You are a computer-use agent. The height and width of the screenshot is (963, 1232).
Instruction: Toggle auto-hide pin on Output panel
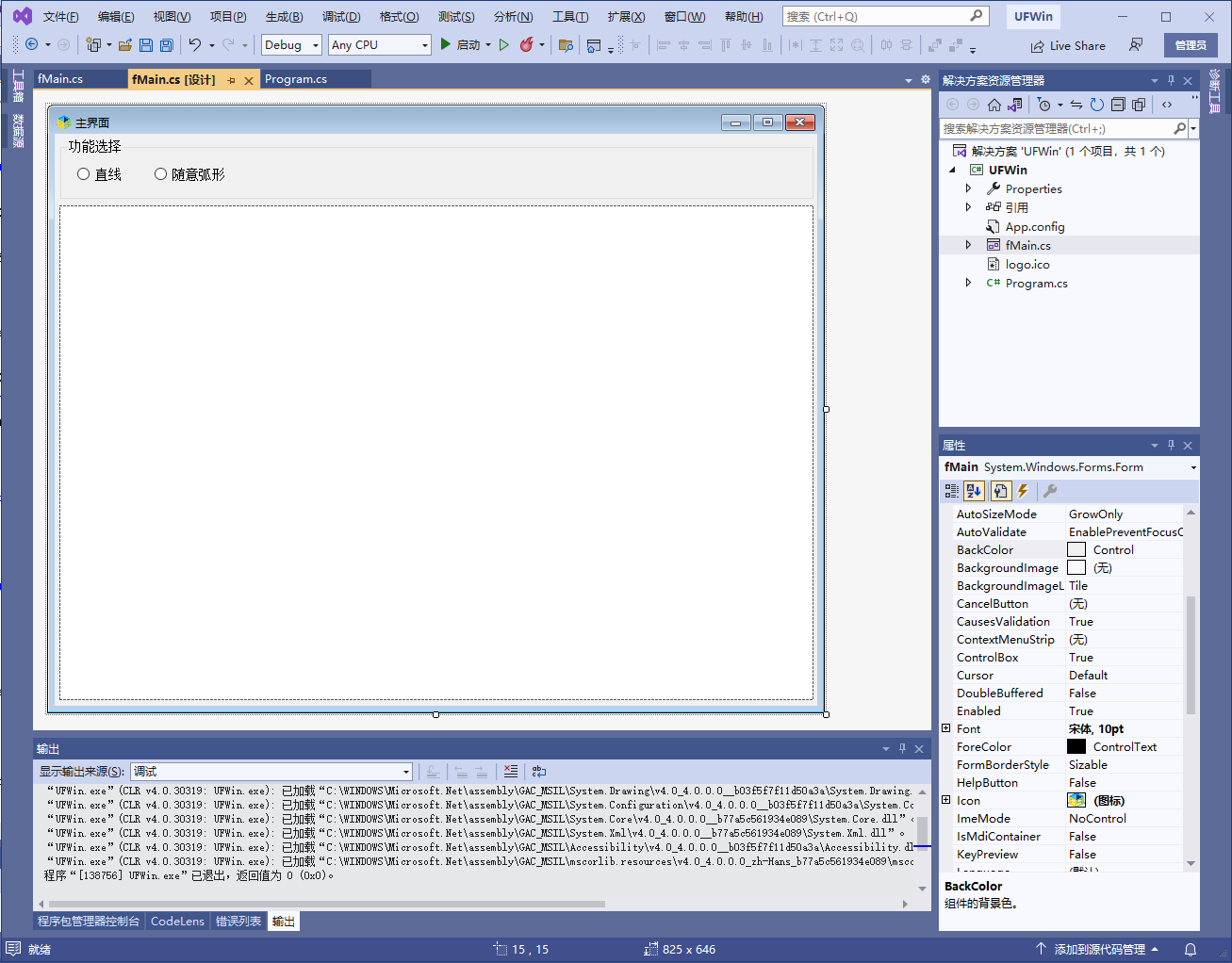click(x=902, y=748)
